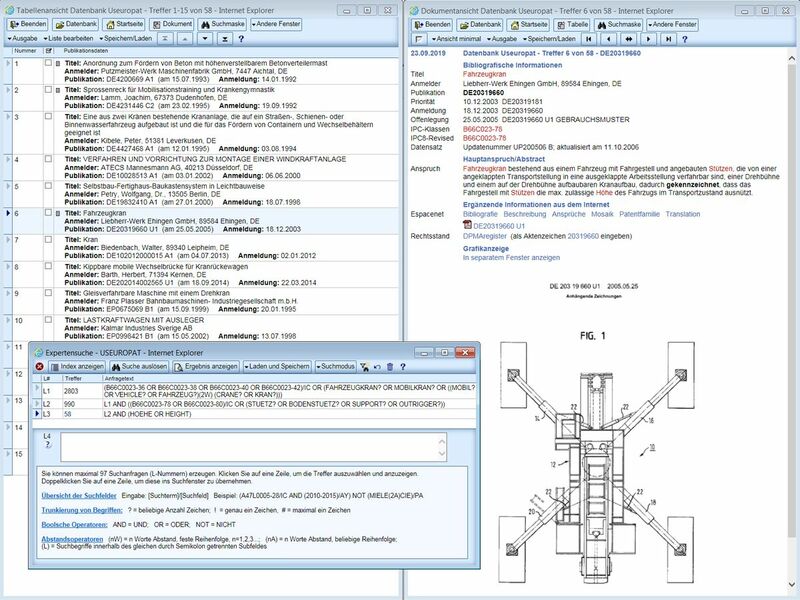Open Liste bearbeiten dropdown
This screenshot has height=600, width=800.
click(68, 39)
